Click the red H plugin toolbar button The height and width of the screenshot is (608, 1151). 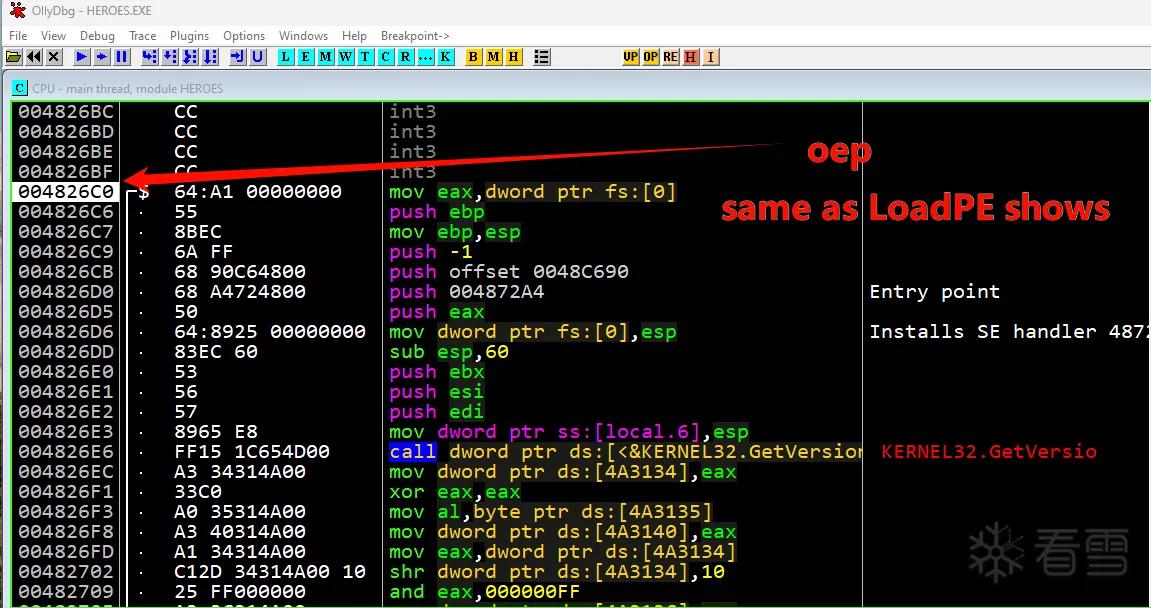tap(691, 57)
